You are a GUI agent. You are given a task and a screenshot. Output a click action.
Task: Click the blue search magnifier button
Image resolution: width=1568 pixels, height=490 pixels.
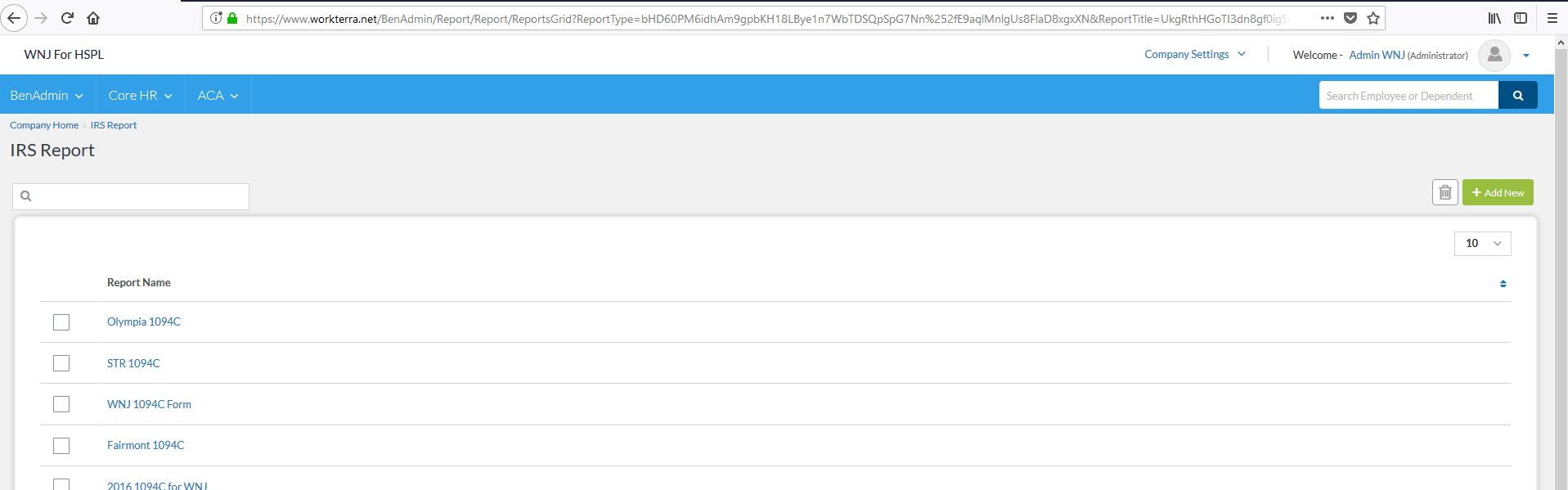(1517, 96)
